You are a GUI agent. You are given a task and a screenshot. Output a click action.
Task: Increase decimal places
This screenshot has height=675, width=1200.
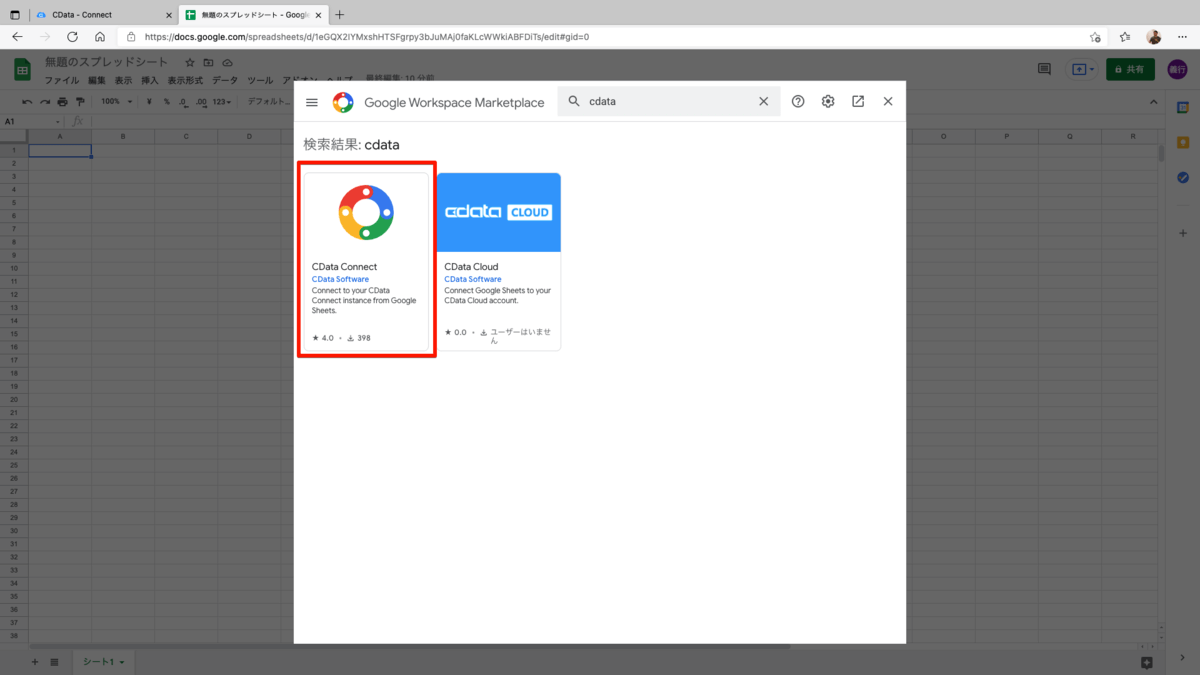pos(201,101)
